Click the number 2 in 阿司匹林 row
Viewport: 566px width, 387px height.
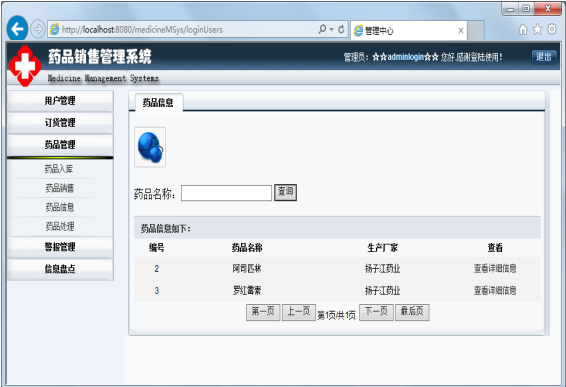point(157,269)
